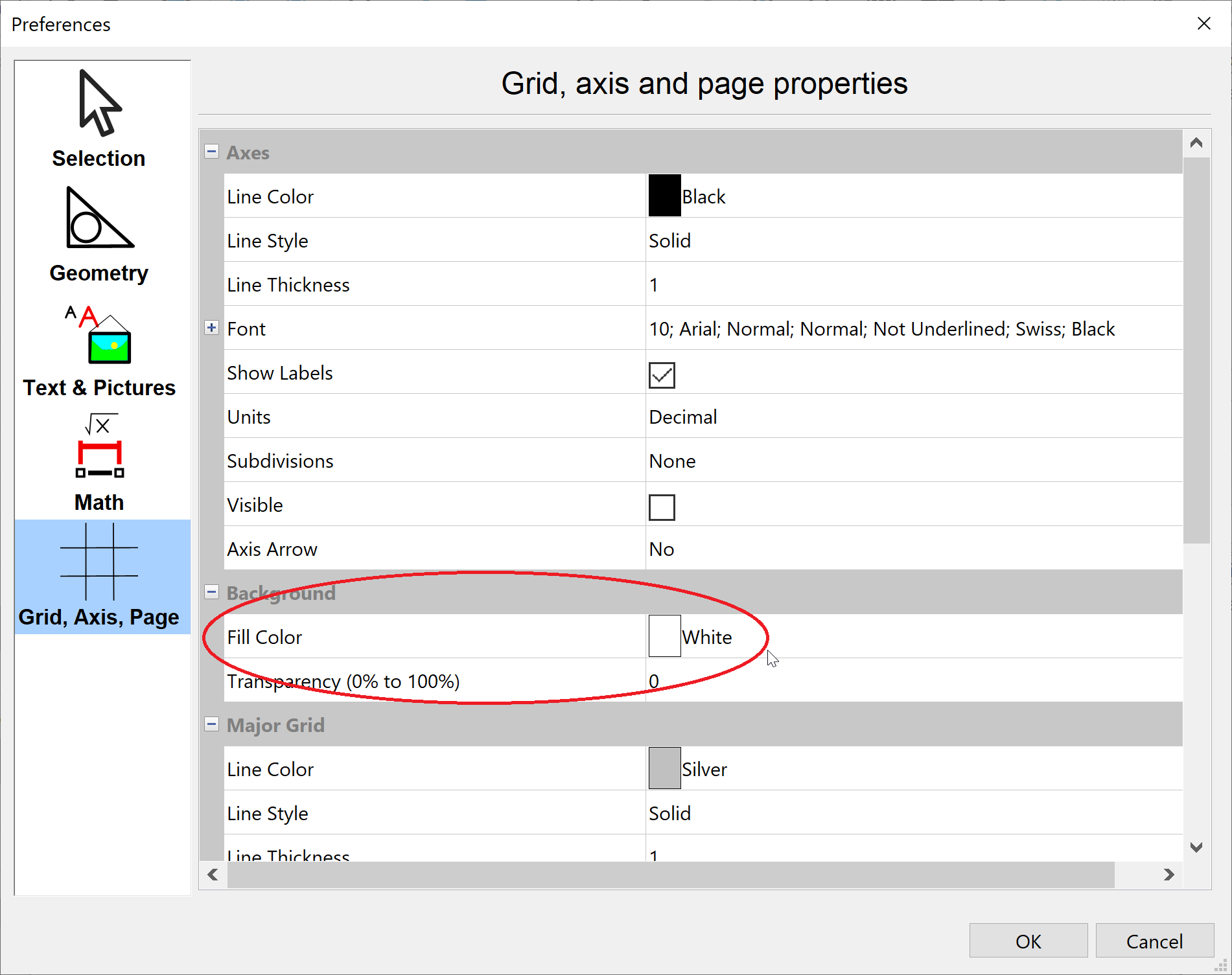
Task: Click the scroll up arrow icon
Action: 1196,143
